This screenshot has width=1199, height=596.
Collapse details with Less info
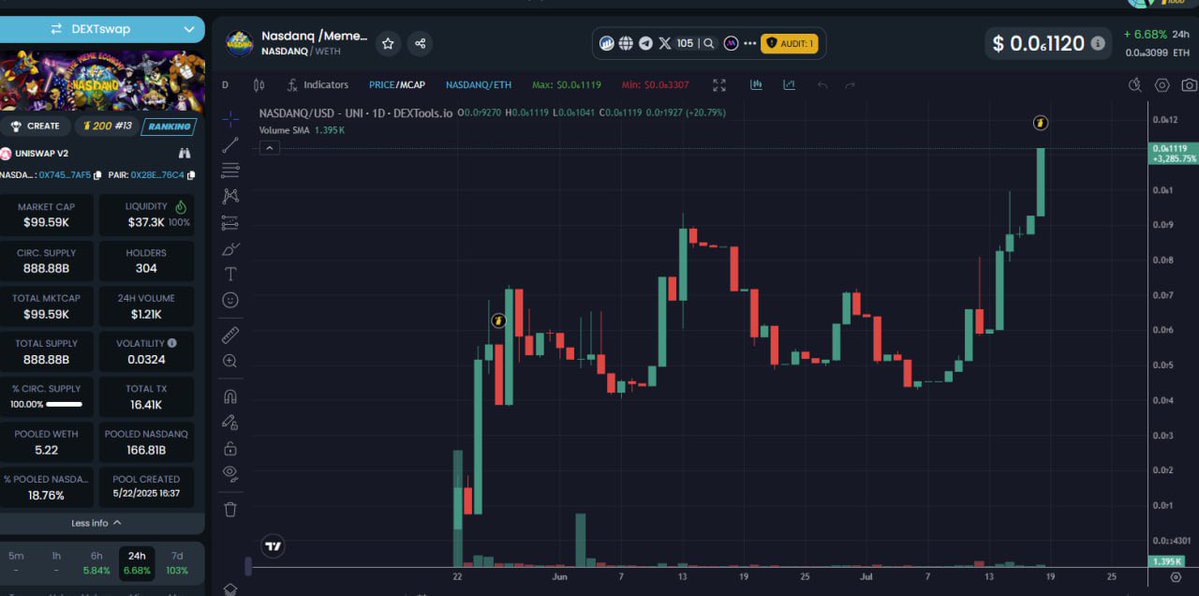click(96, 523)
